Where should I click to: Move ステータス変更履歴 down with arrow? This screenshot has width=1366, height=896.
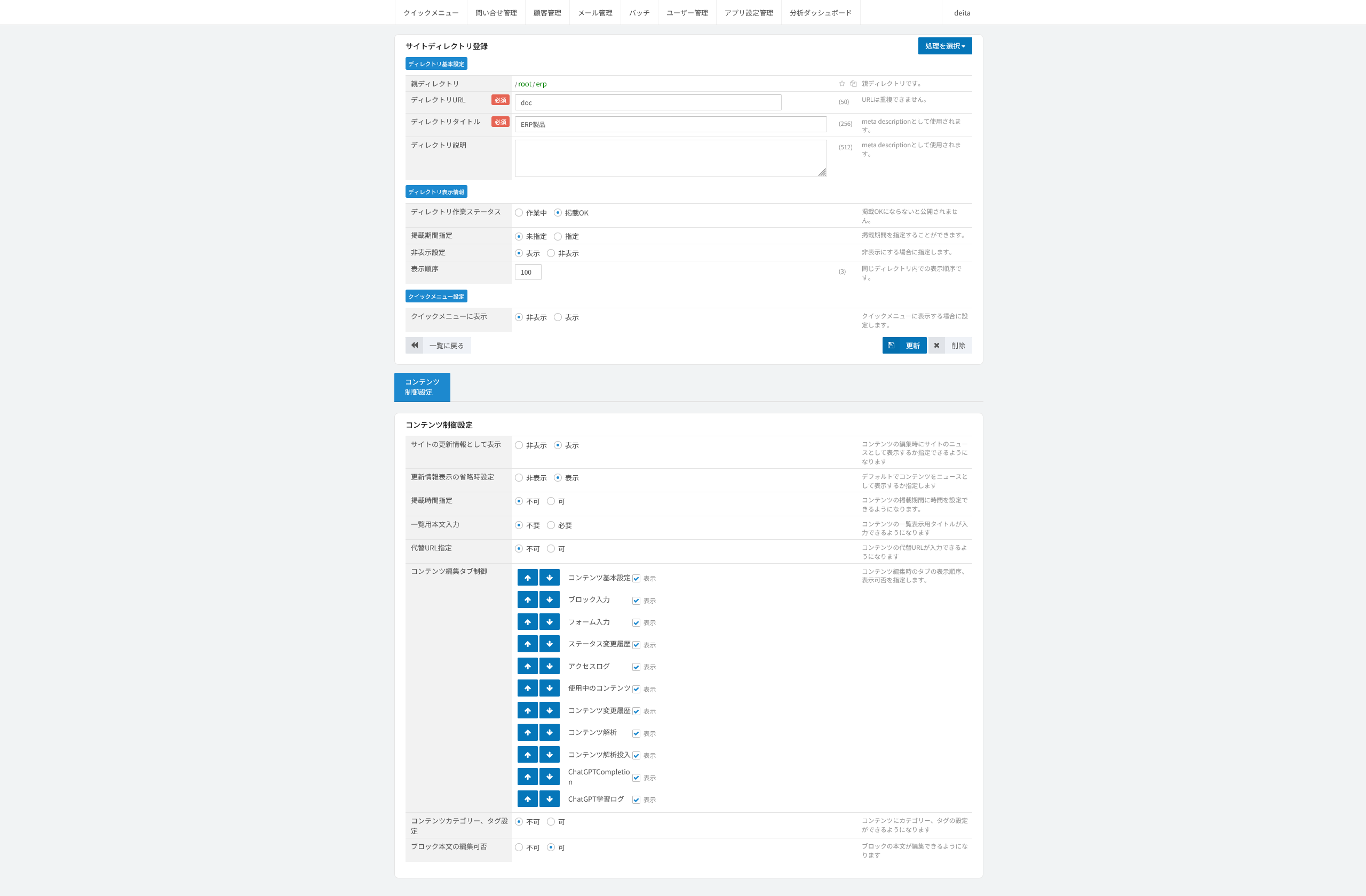(549, 644)
